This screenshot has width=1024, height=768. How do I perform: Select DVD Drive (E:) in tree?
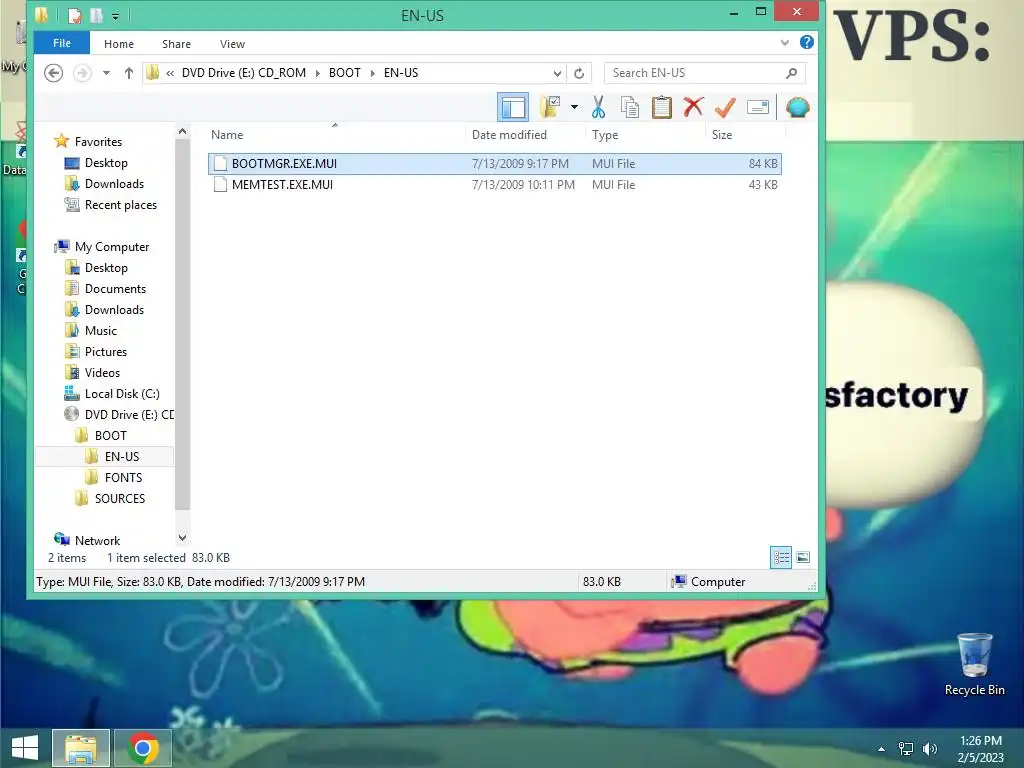click(129, 414)
